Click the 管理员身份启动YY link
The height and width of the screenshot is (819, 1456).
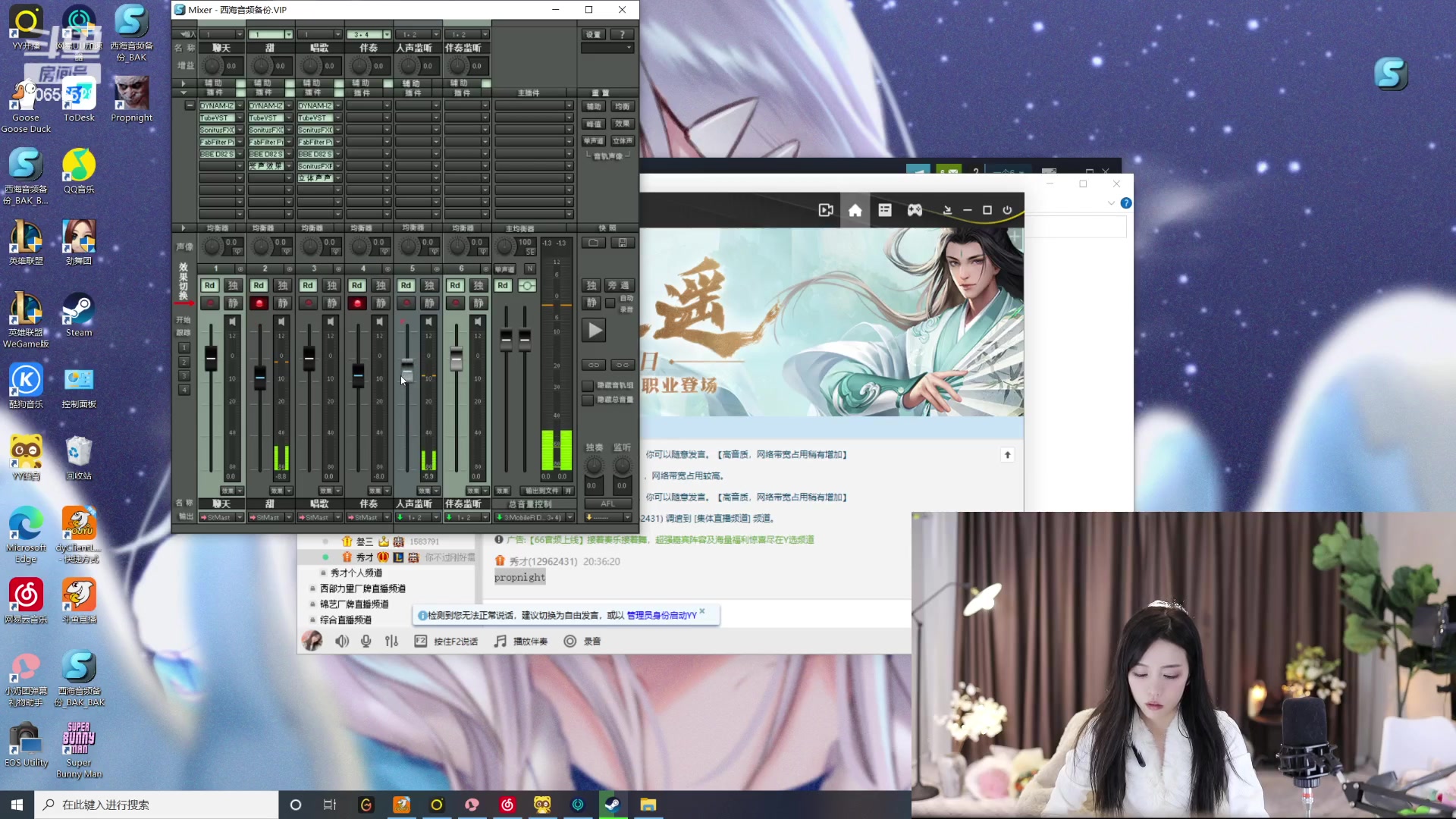[661, 616]
